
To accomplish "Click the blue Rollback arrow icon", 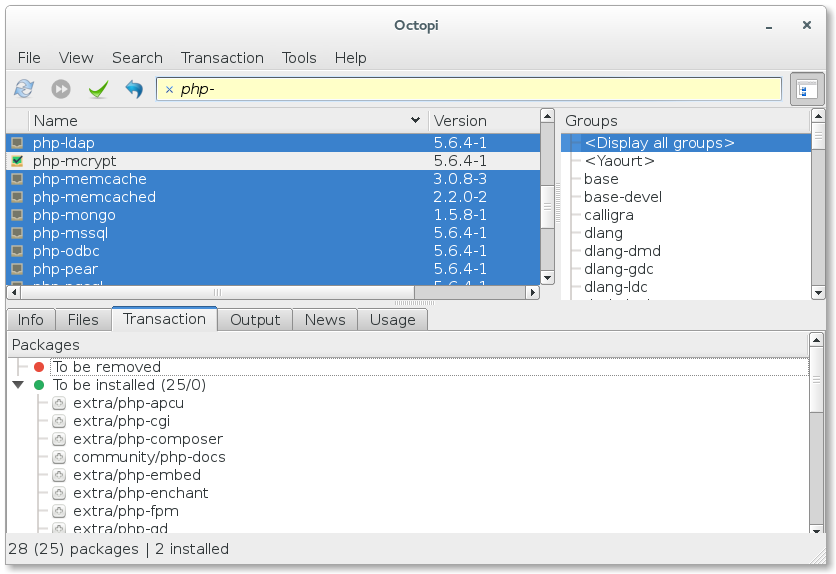I will coord(134,88).
